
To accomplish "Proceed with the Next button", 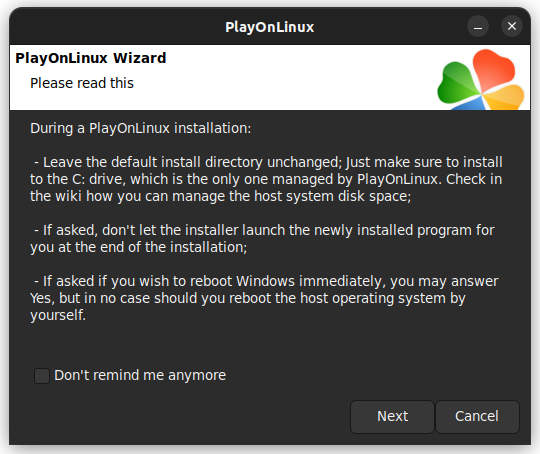I will [x=392, y=416].
